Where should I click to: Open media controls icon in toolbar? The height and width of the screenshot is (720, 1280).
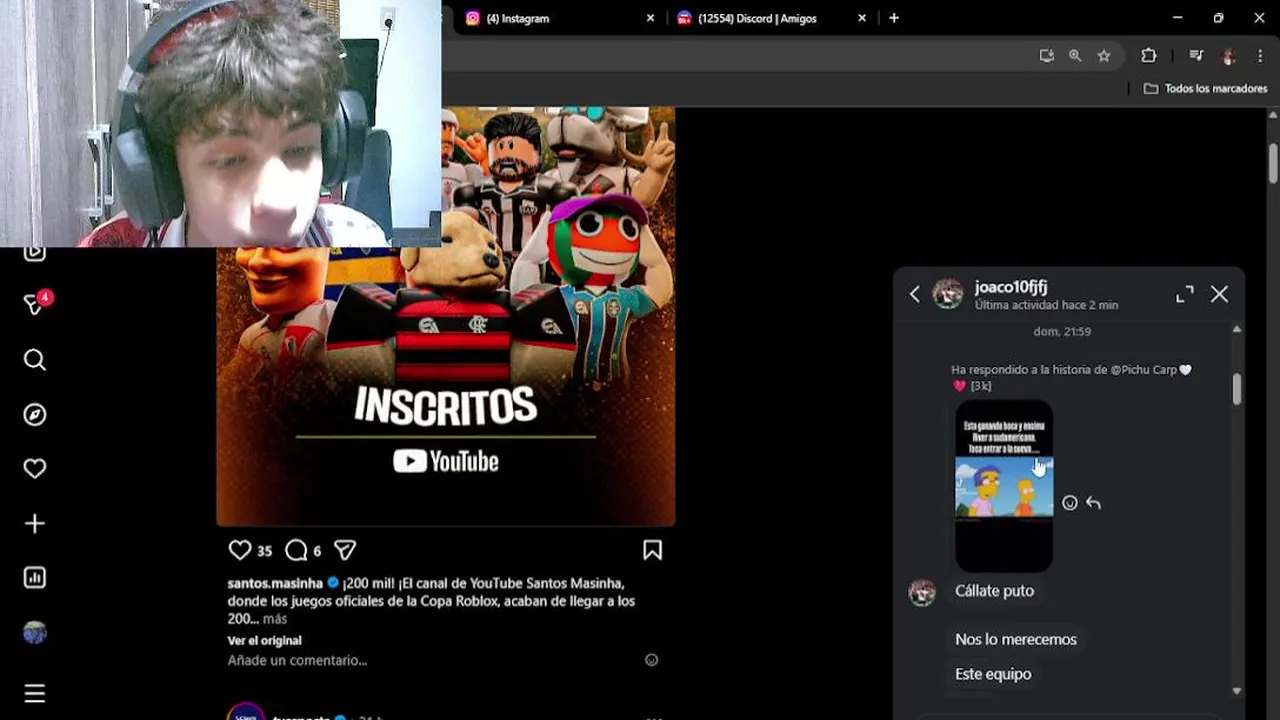(x=1196, y=56)
